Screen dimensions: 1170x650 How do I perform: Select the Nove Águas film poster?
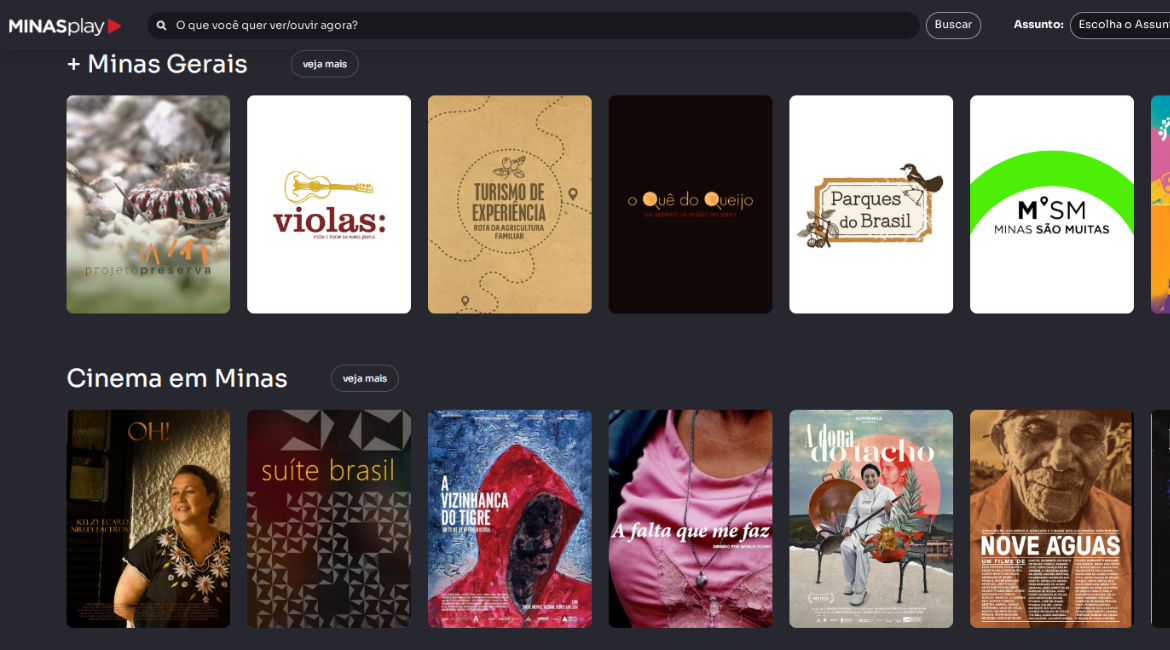point(1052,519)
